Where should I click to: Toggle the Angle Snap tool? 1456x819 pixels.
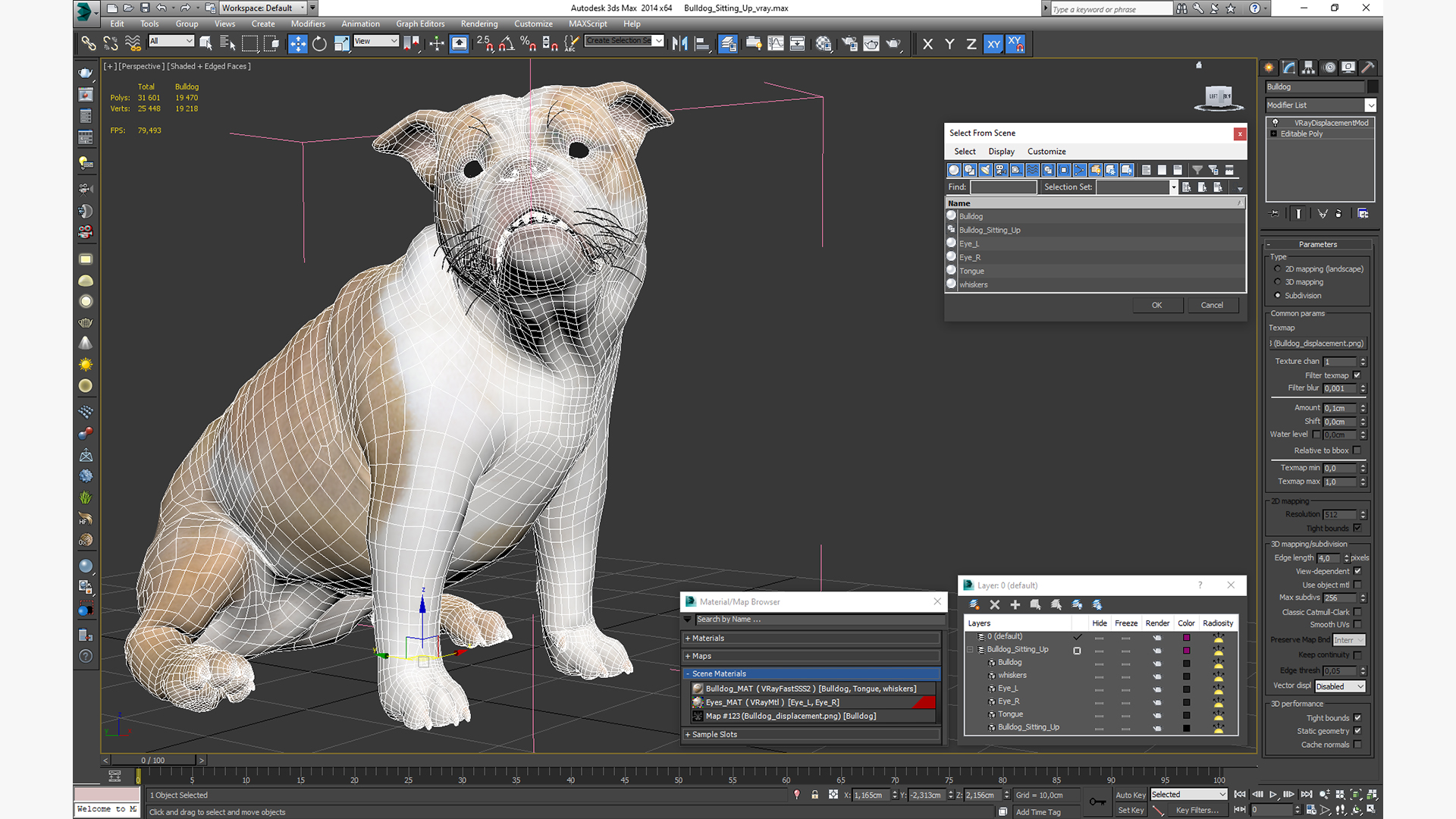[x=507, y=44]
